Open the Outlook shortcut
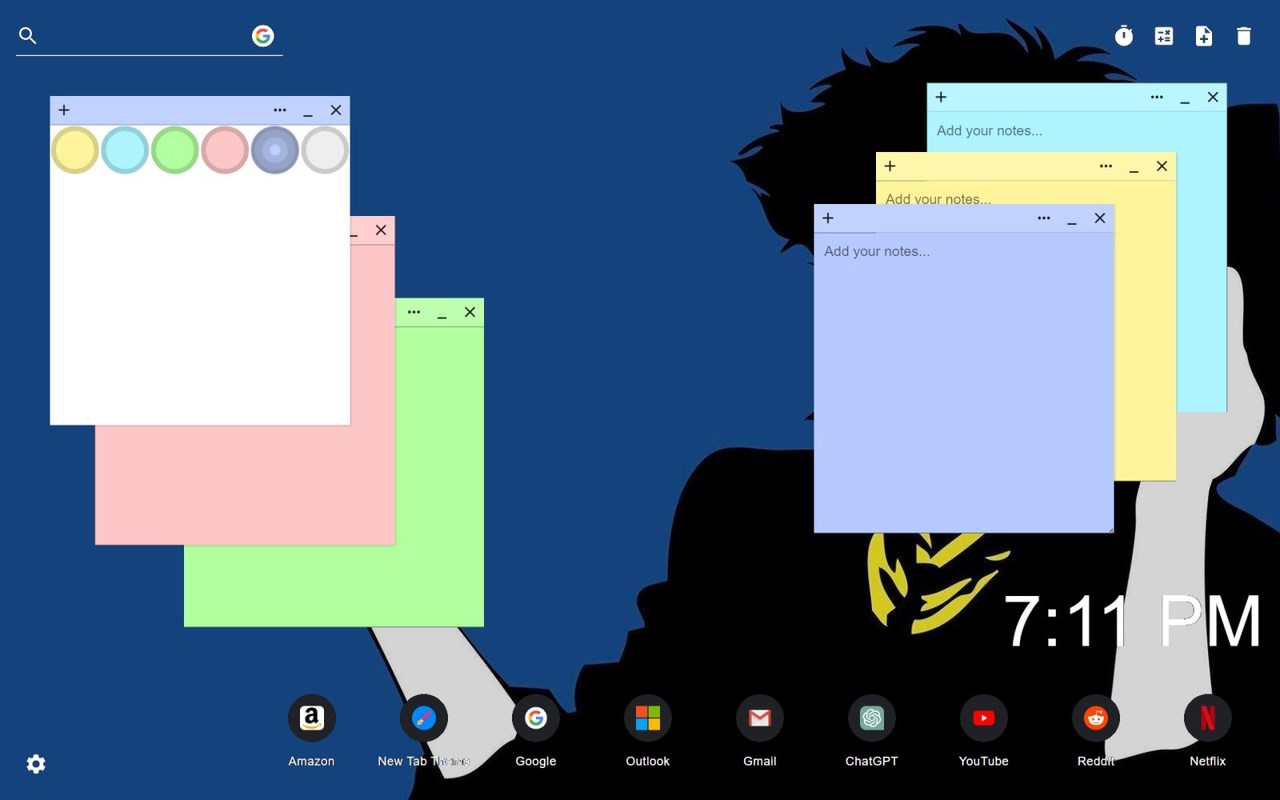Viewport: 1280px width, 800px height. [648, 718]
